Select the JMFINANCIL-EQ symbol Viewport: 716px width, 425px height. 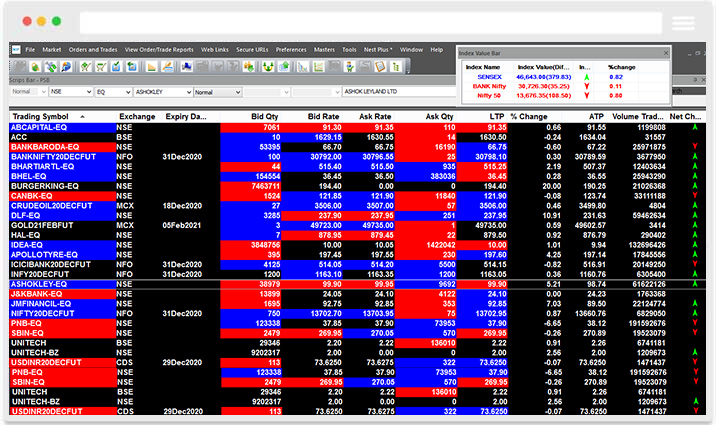41,304
